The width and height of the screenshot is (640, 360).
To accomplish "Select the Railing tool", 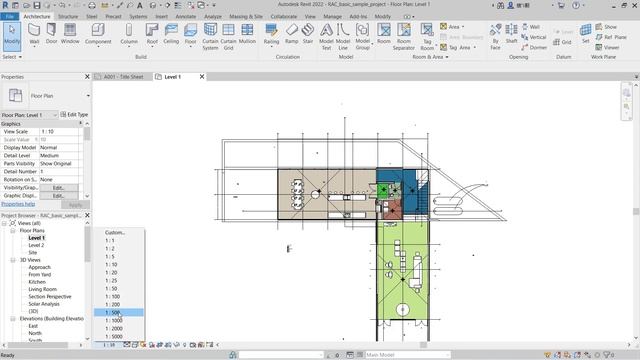I will [271, 34].
